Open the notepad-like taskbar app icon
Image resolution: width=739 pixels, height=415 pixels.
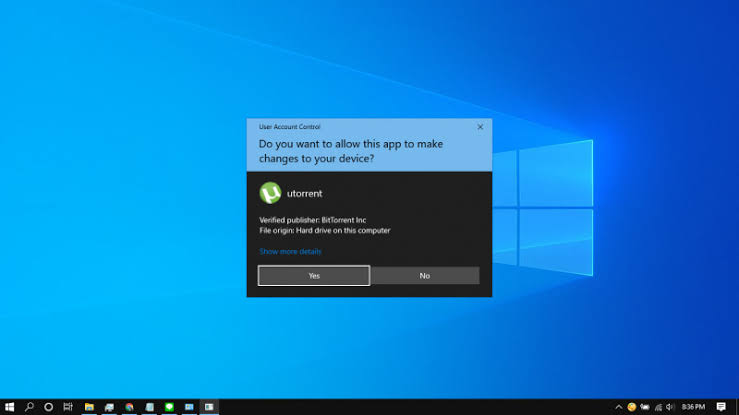pyautogui.click(x=149, y=407)
